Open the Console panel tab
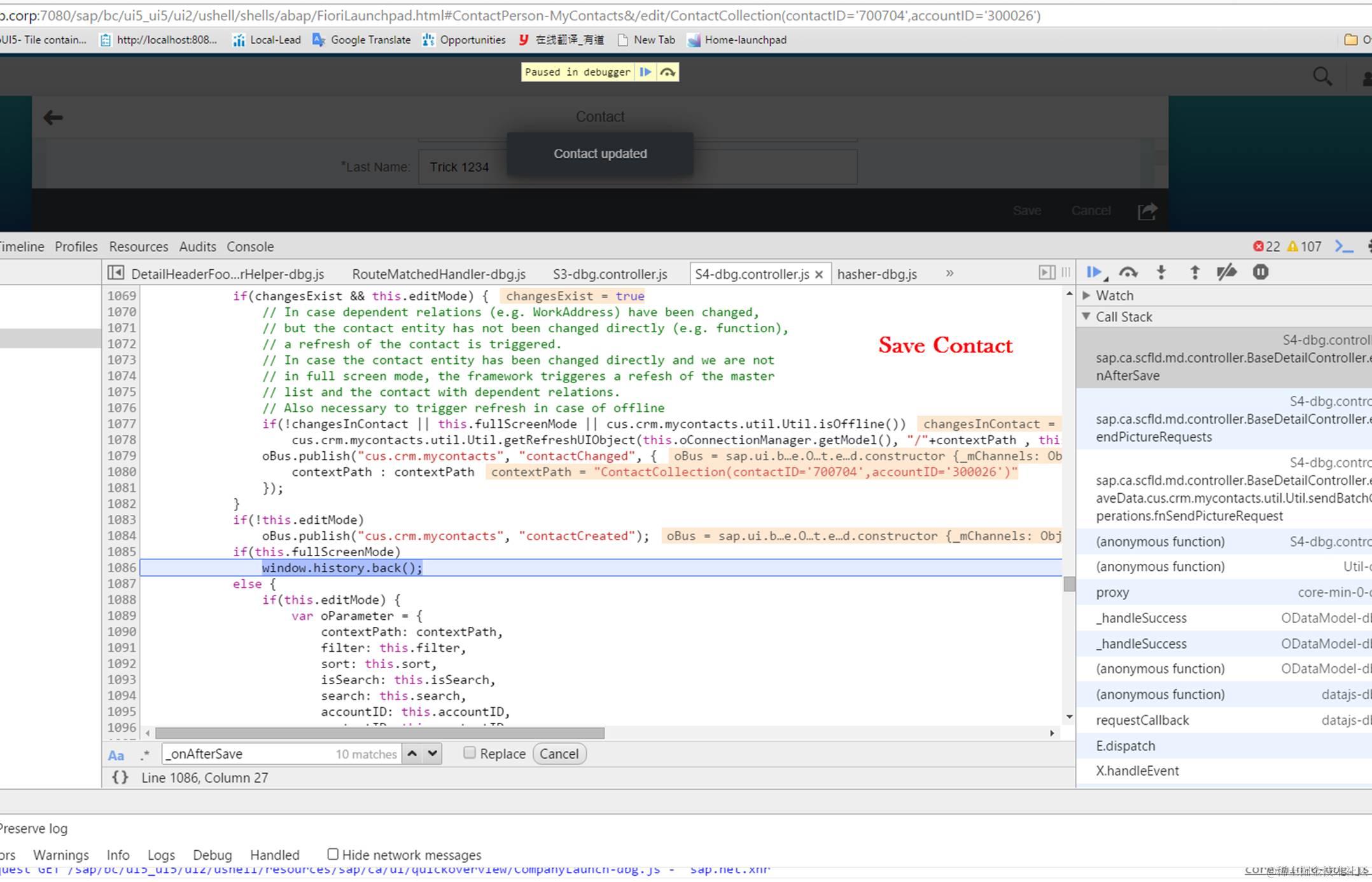 click(250, 247)
